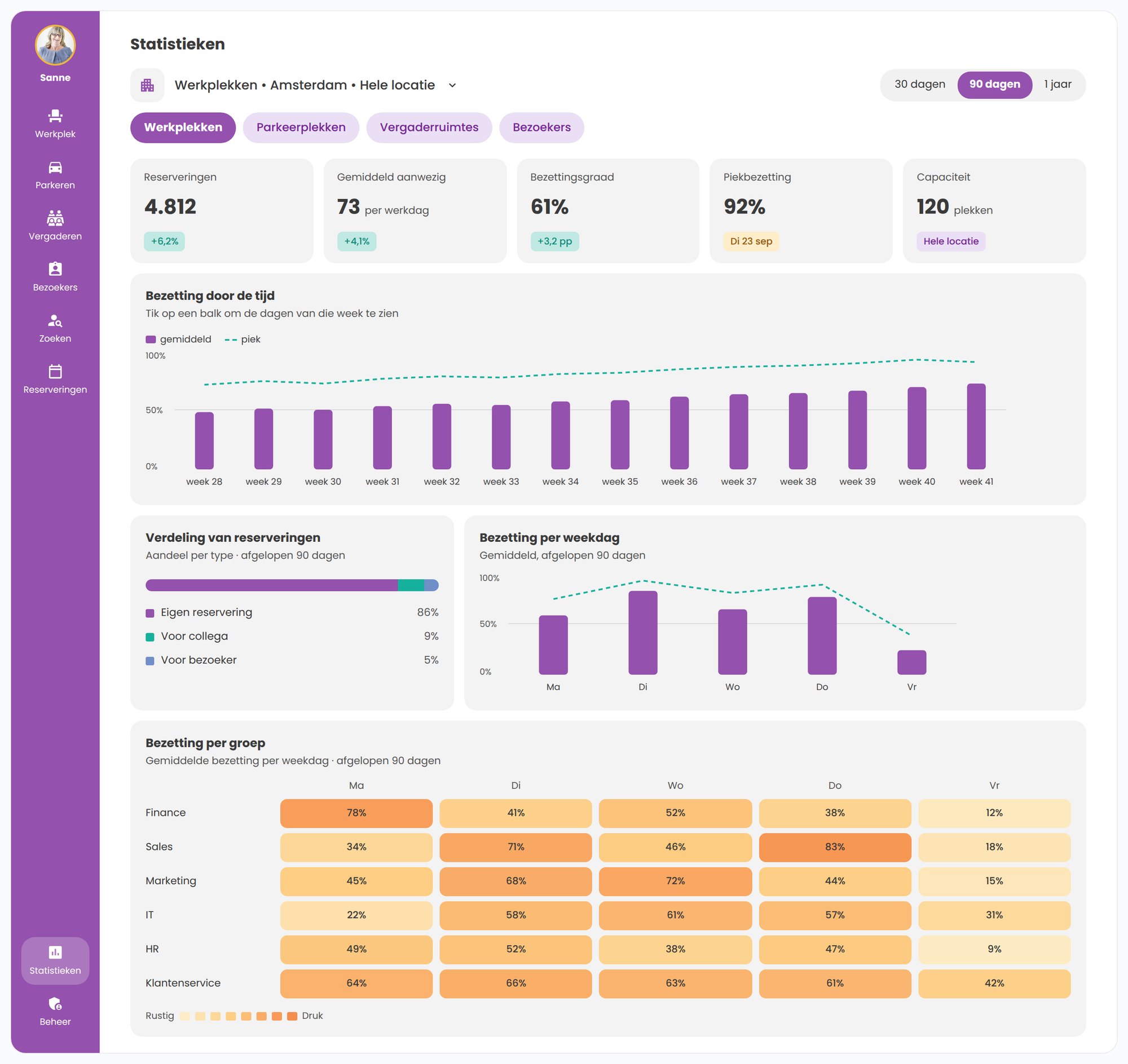Click IT Ma cell 22%
This screenshot has height=1064, width=1128.
pyautogui.click(x=356, y=915)
